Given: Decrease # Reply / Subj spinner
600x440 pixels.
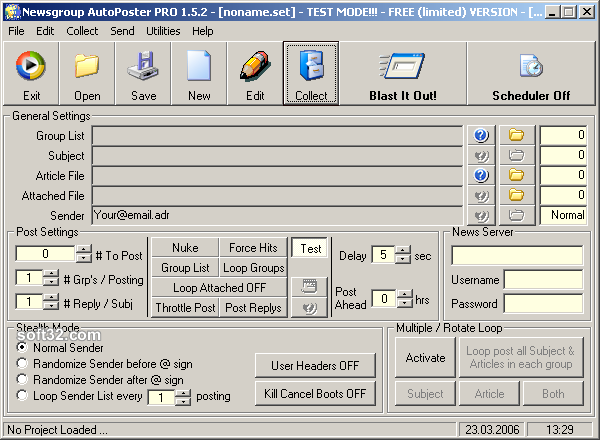Looking at the screenshot, I should [x=51, y=306].
